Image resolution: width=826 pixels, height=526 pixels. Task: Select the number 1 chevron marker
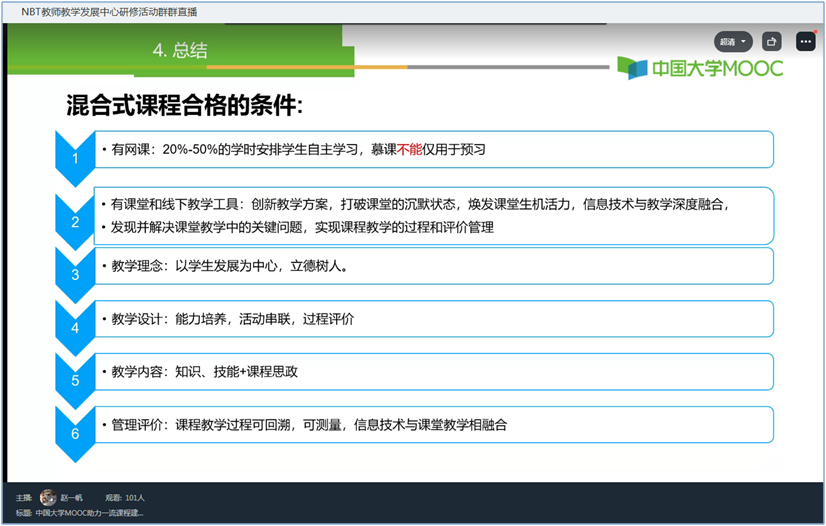tap(75, 157)
